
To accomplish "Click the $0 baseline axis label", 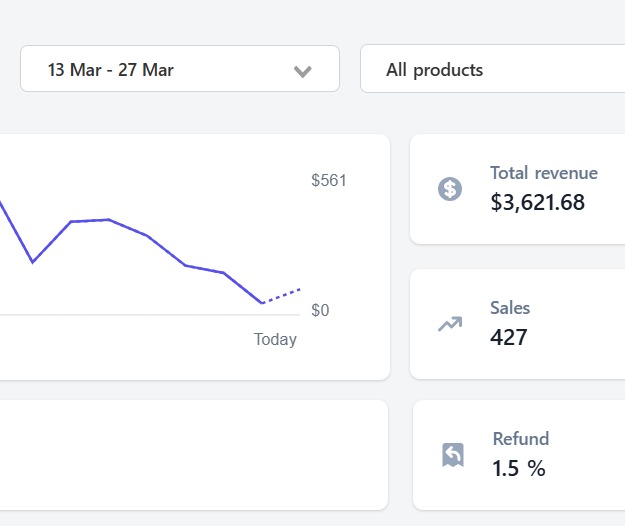I will (x=320, y=311).
